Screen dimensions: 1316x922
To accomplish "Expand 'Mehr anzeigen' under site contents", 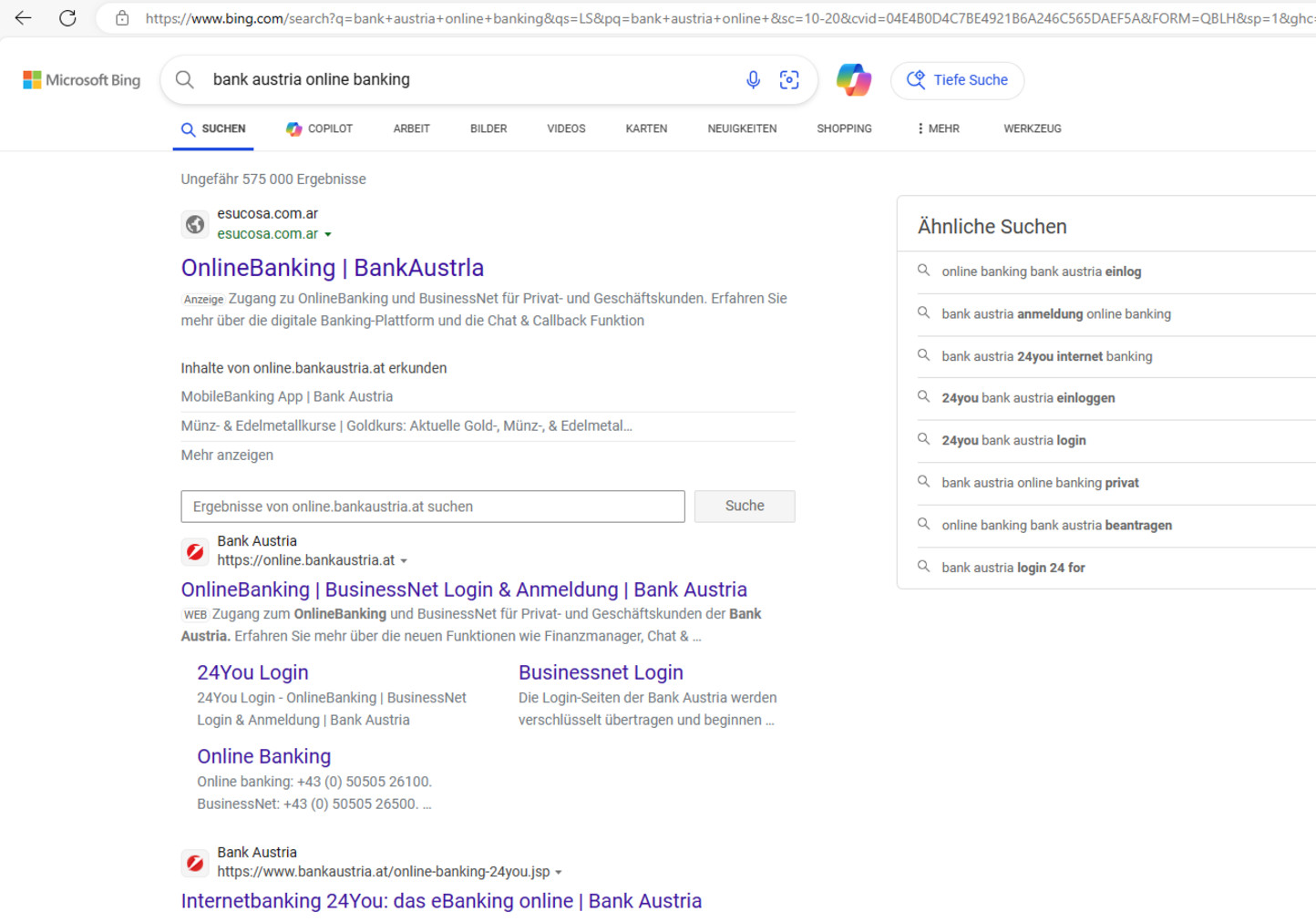I will (227, 455).
